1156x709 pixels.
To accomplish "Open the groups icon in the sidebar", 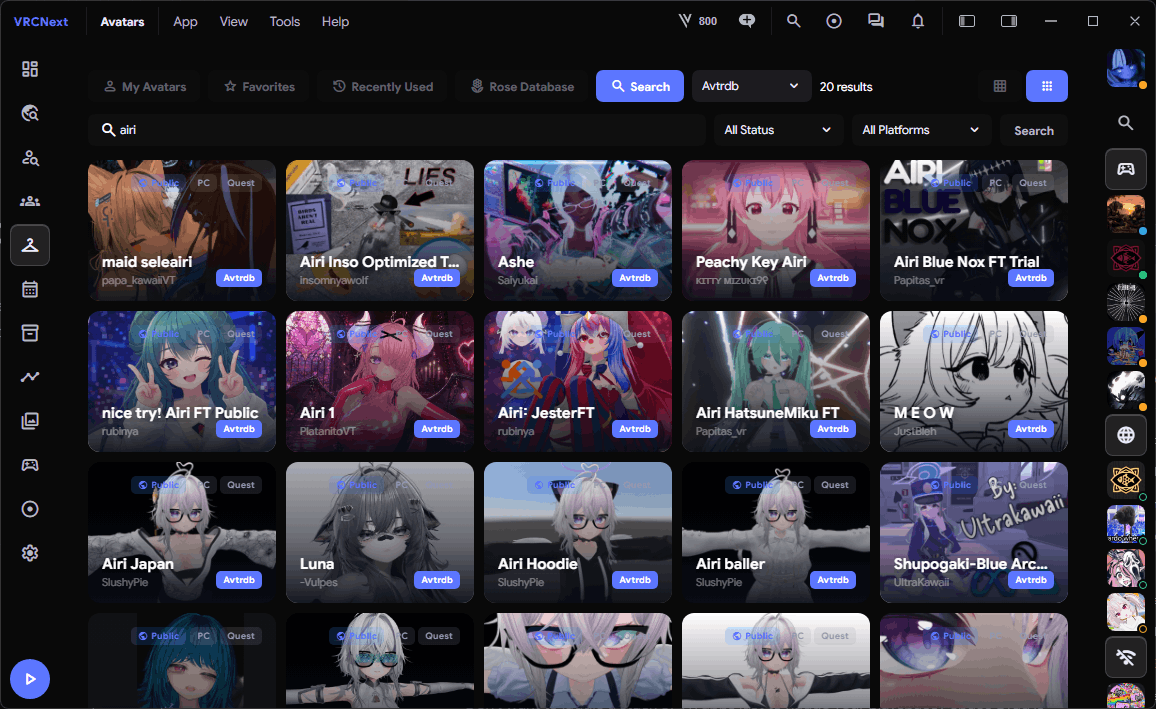I will click(29, 201).
